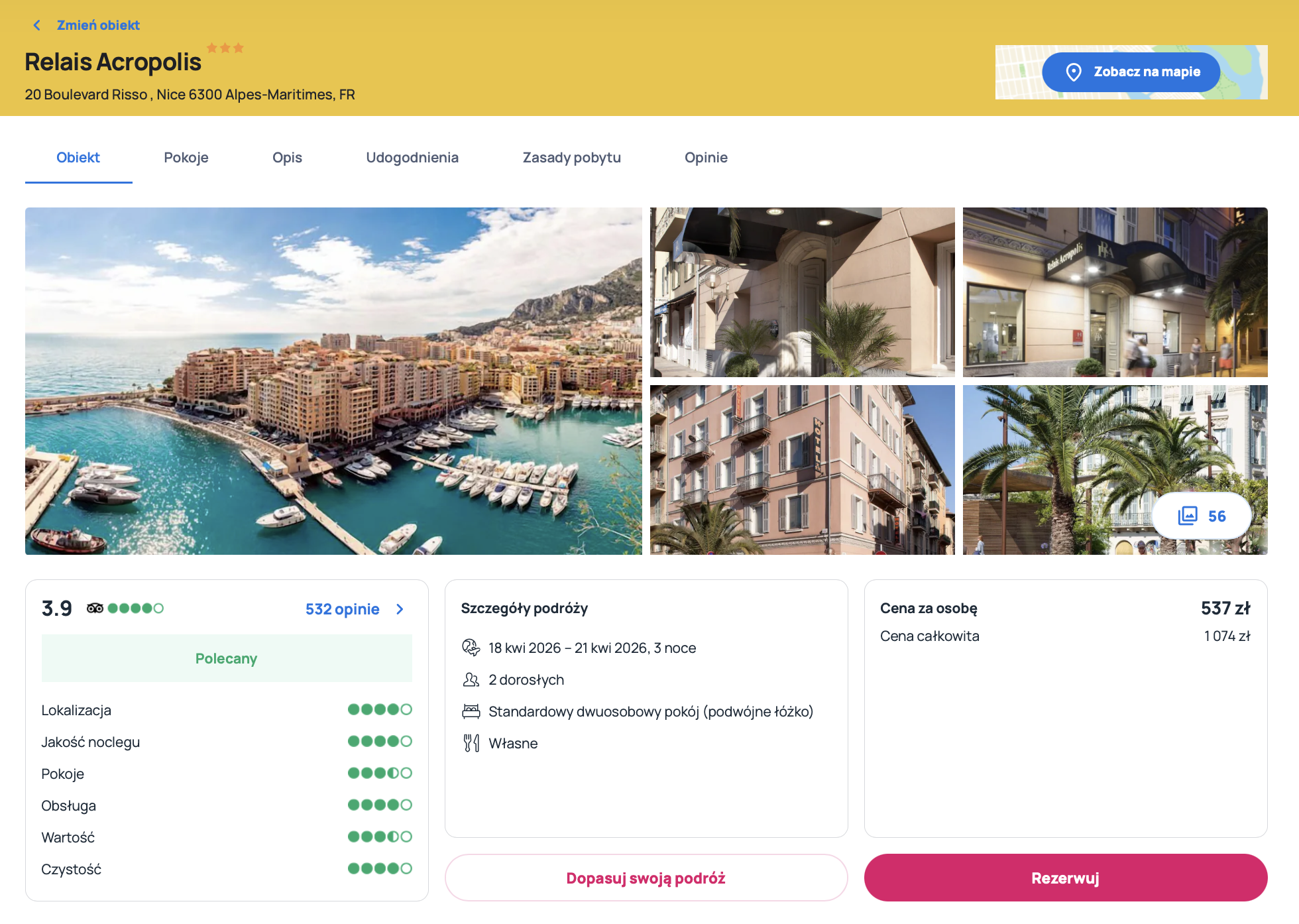The height and width of the screenshot is (924, 1299).
Task: Click the 2 dorosłych text
Action: click(x=526, y=680)
